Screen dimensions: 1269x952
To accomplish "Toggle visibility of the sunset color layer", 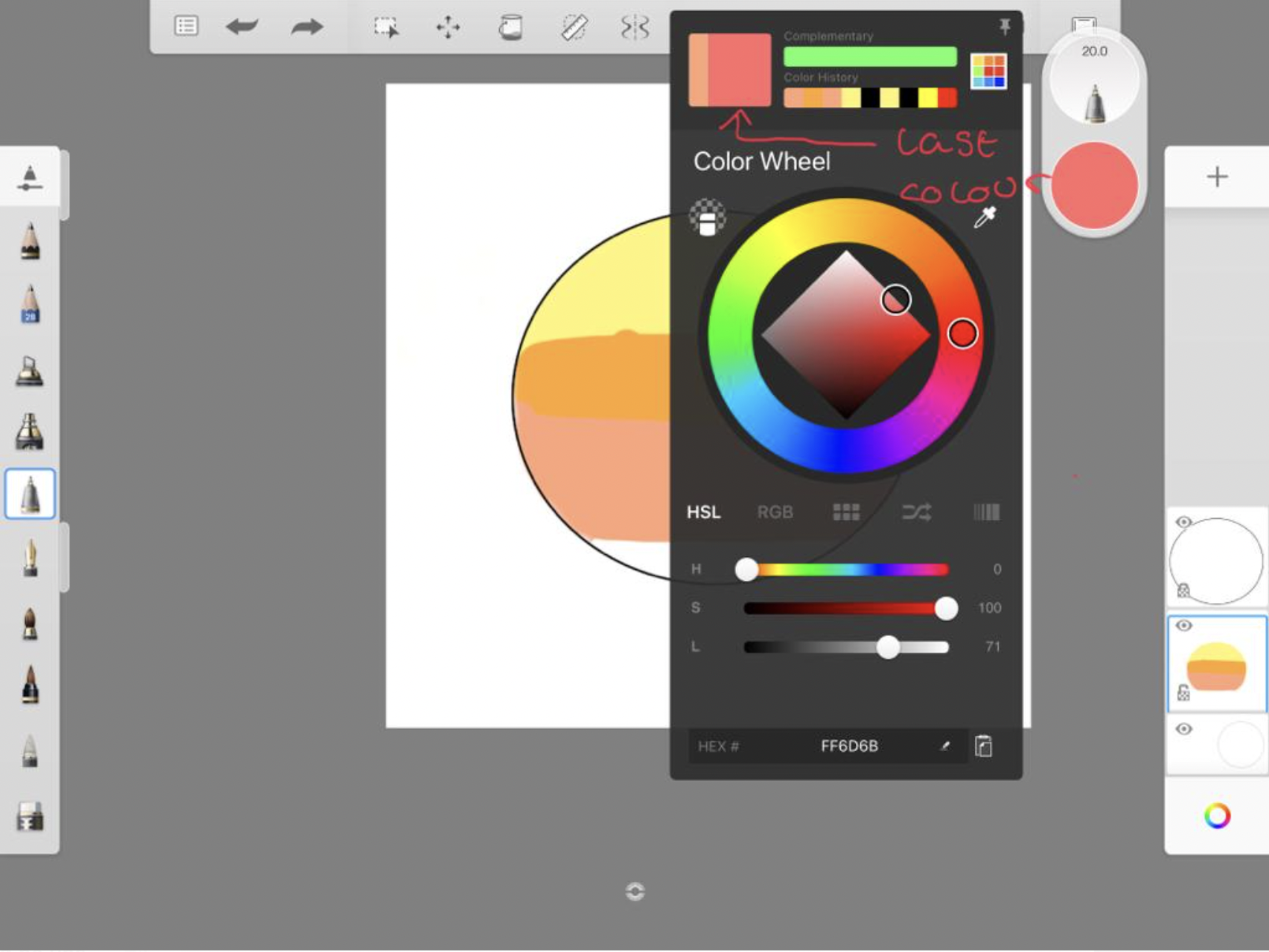I will pos(1183,626).
